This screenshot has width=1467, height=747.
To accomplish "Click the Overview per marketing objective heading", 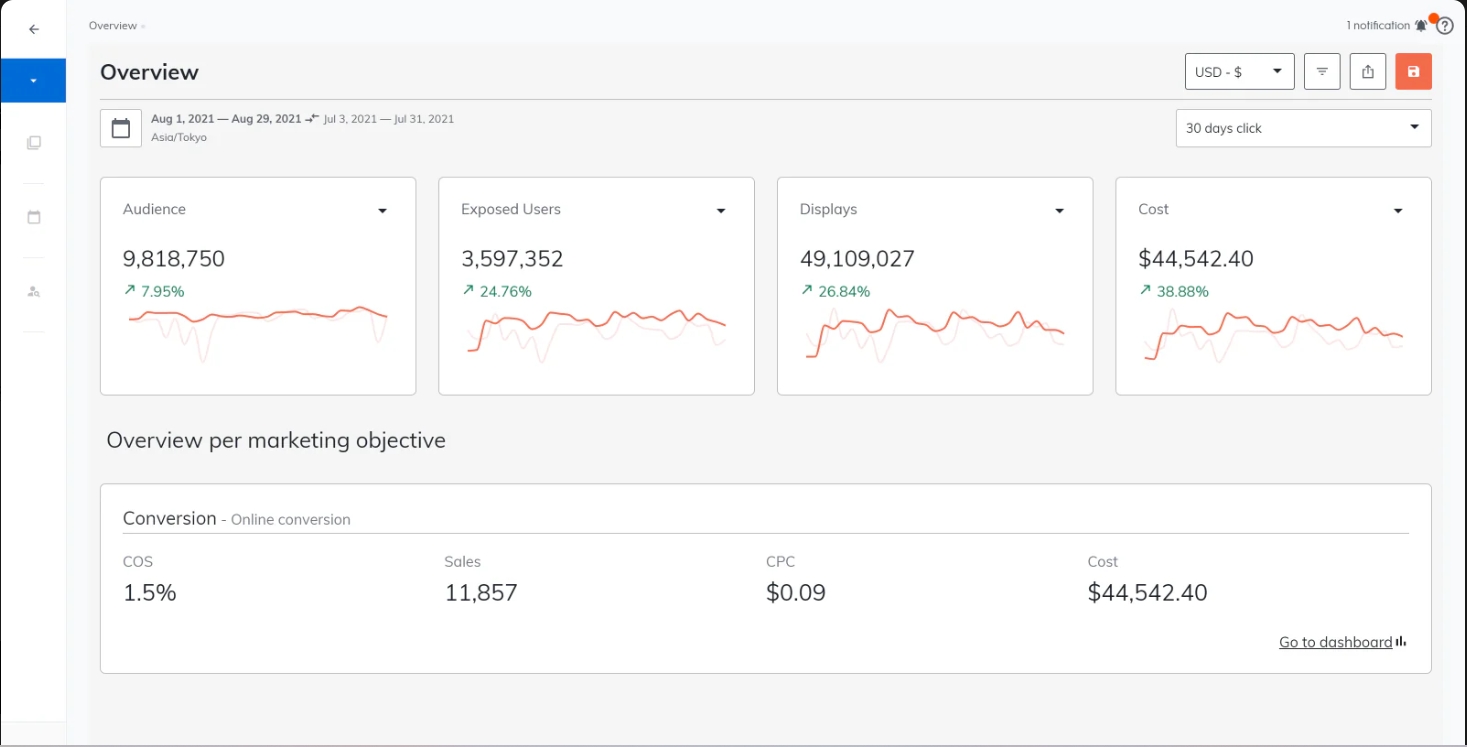I will 276,440.
